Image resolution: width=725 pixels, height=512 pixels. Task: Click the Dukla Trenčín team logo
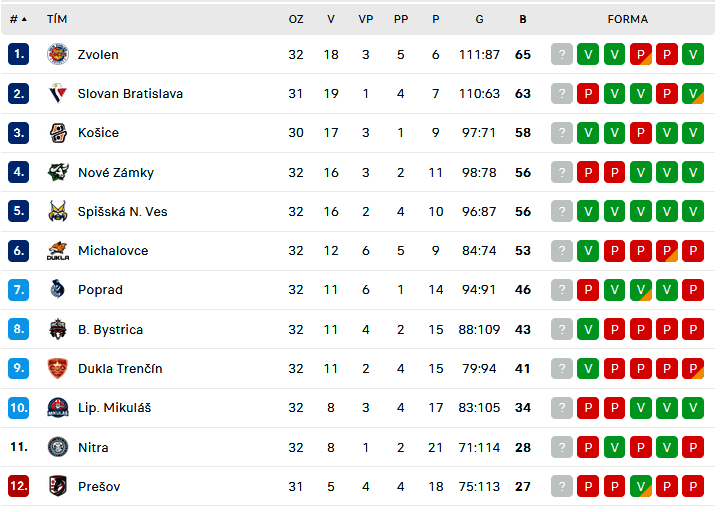[58, 369]
